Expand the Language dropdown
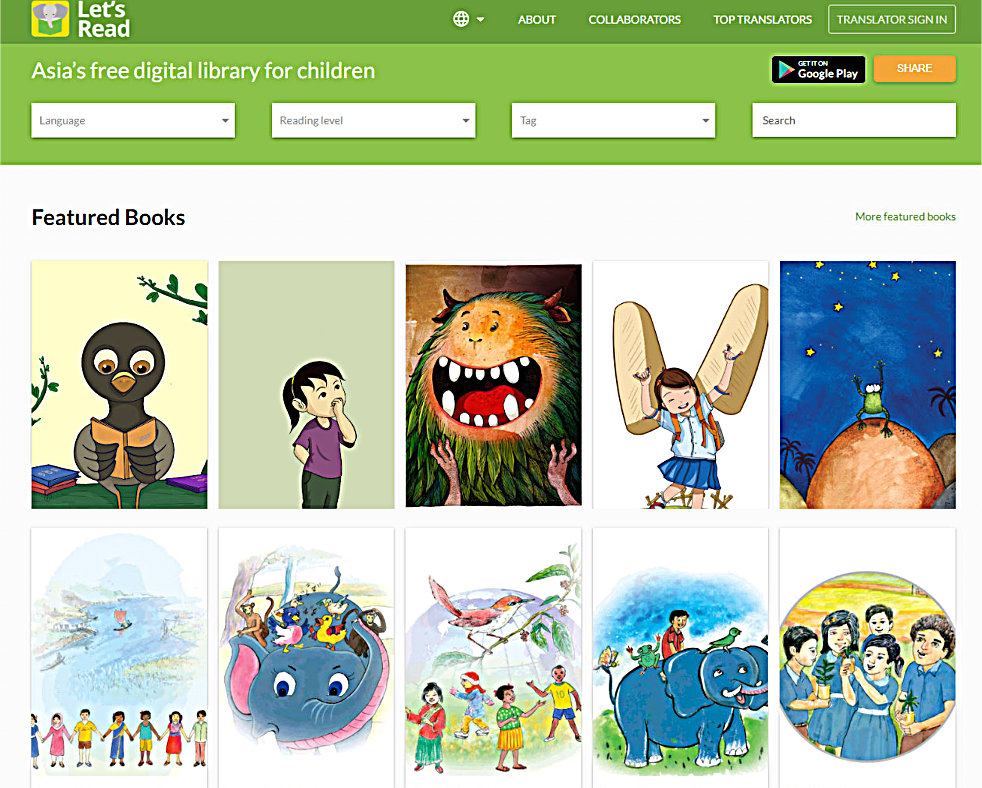 pyautogui.click(x=133, y=120)
